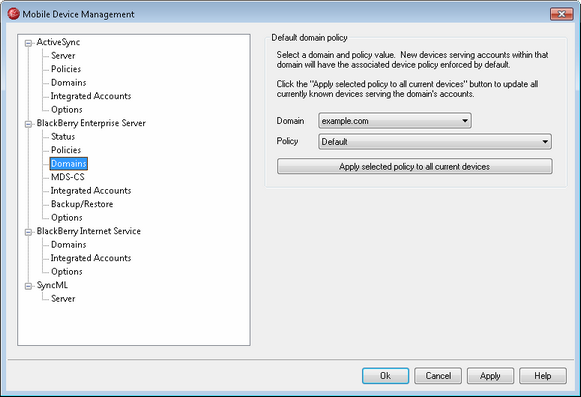Screen dimensions: 581x397
Task: Click the Apply button
Action: coord(490,376)
